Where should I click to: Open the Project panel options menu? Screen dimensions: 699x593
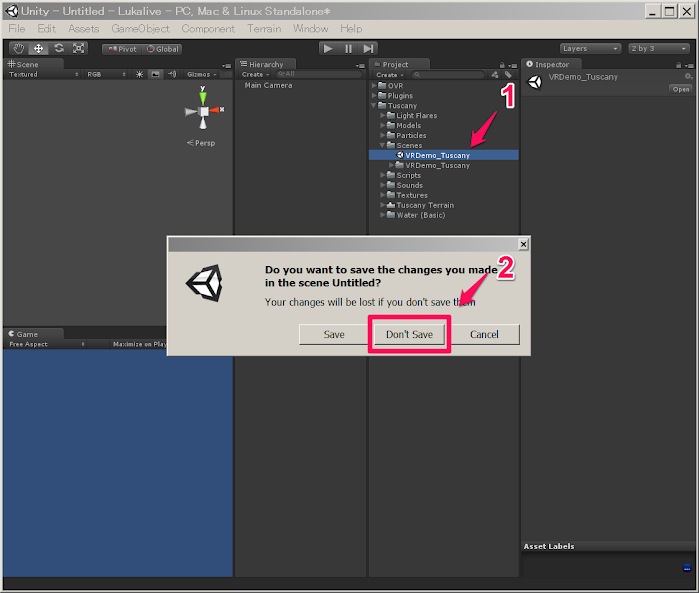(513, 66)
